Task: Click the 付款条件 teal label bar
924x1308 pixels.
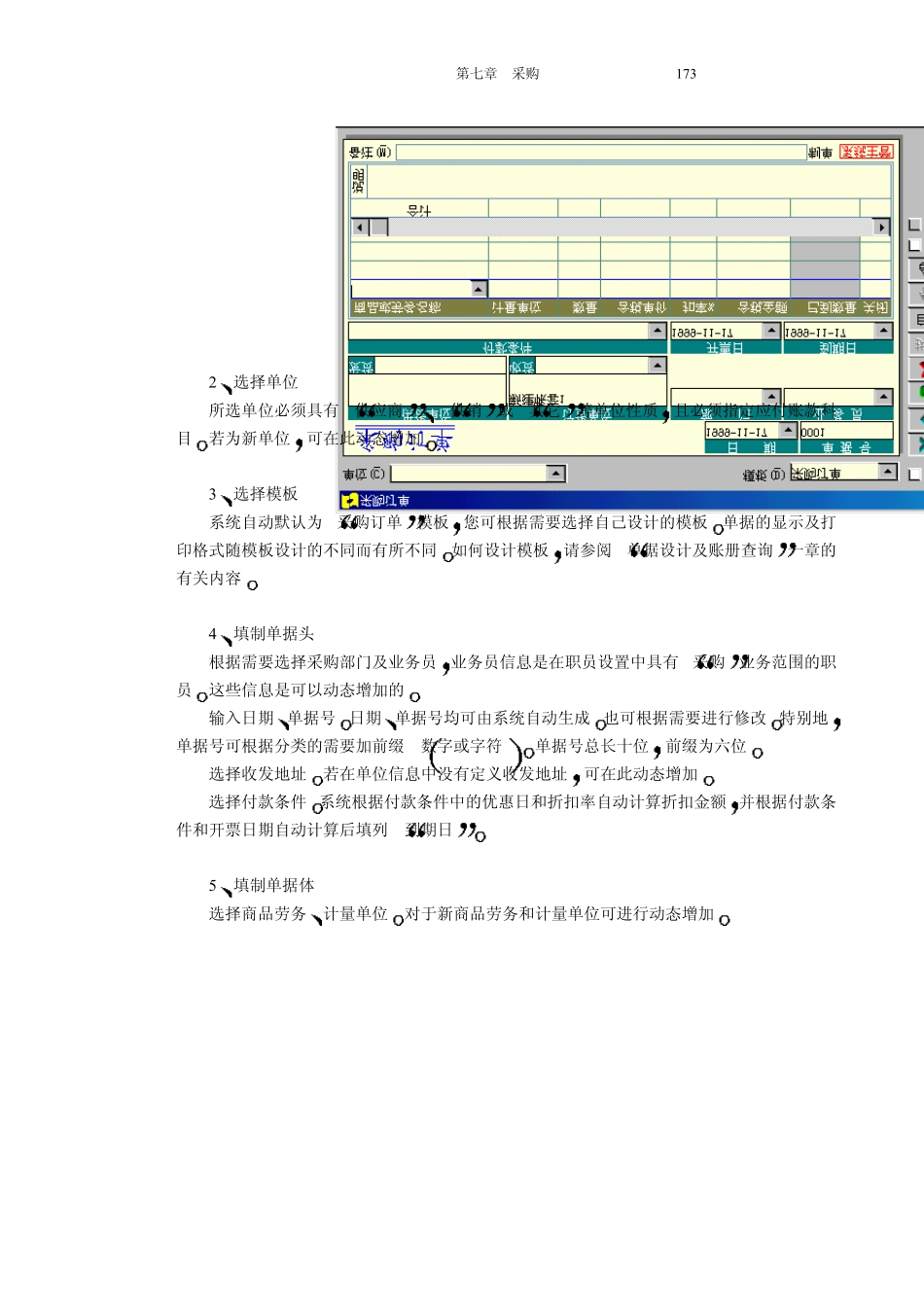Action: point(508,347)
